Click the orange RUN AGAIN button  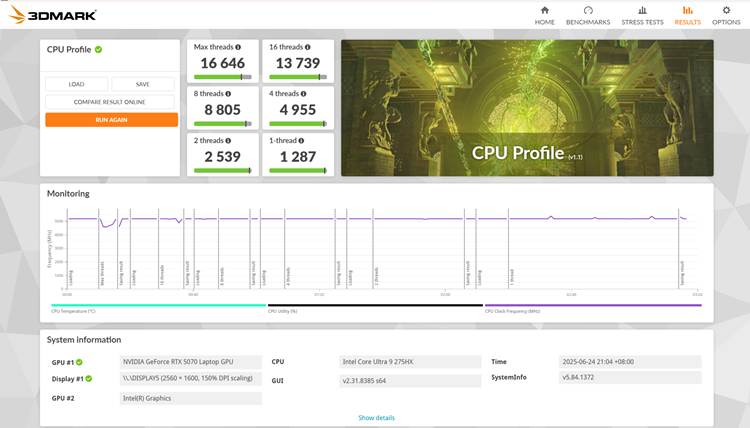tap(111, 120)
